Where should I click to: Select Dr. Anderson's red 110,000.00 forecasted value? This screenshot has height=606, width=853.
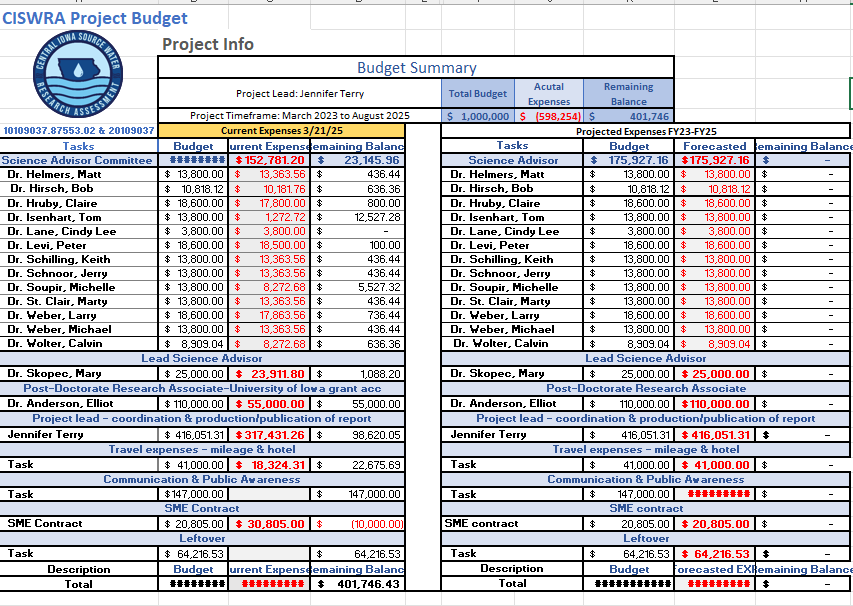(x=714, y=404)
